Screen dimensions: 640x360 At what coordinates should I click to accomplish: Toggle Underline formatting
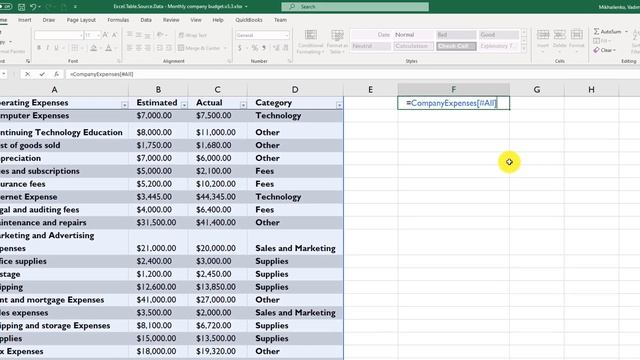pyautogui.click(x=57, y=48)
